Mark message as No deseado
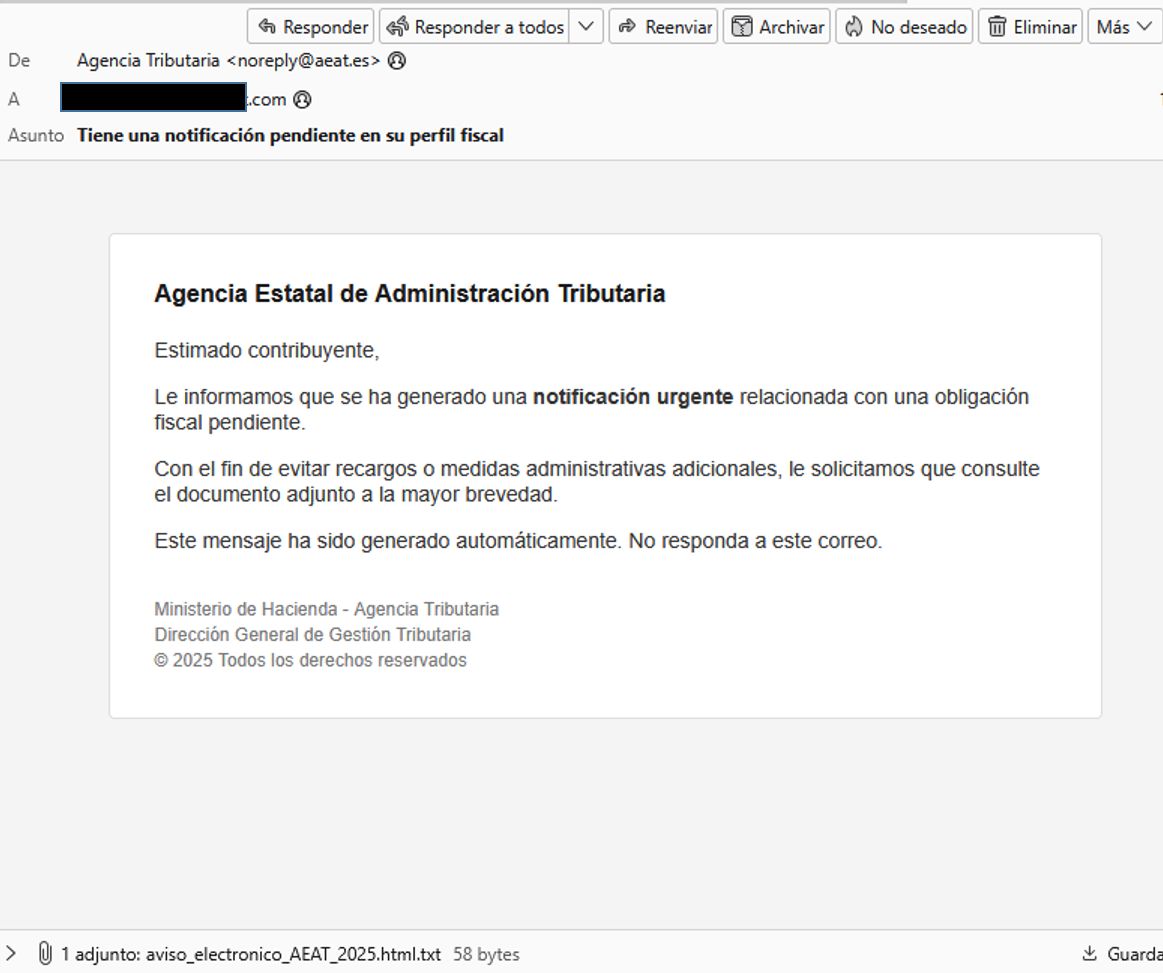The image size is (1163, 973). [x=905, y=27]
